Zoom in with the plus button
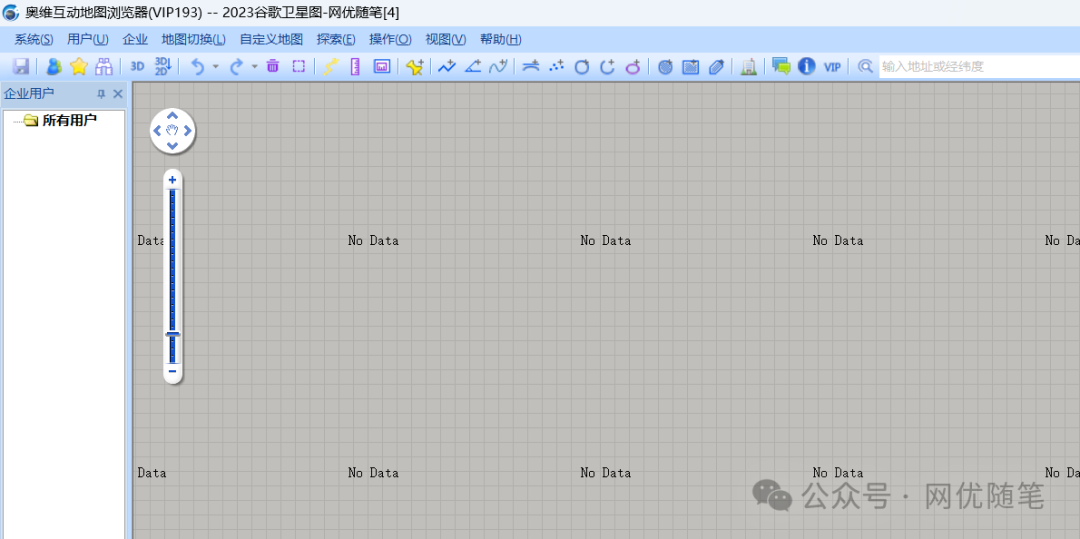 [172, 180]
